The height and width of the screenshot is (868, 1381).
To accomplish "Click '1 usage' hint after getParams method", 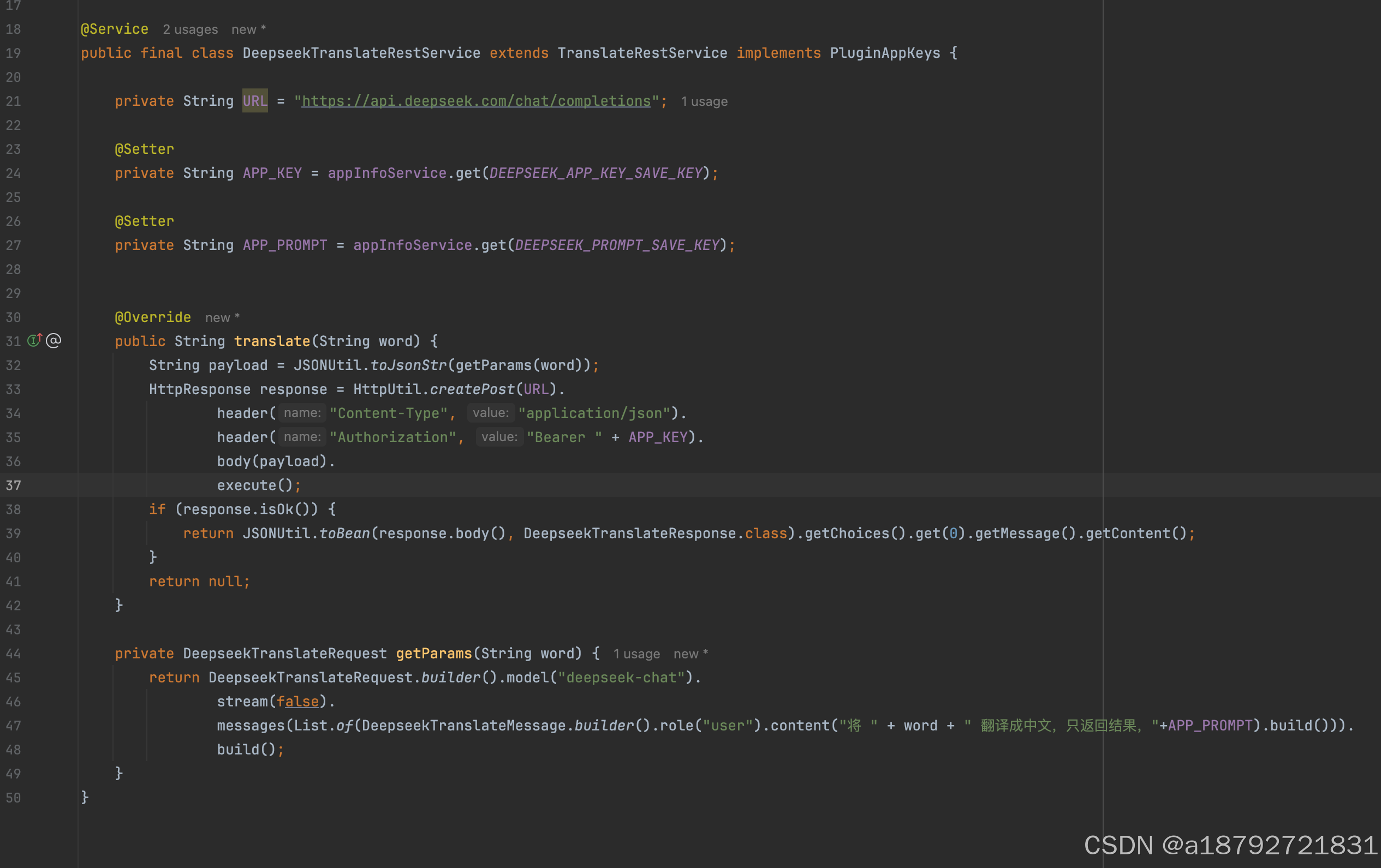I will pyautogui.click(x=636, y=654).
